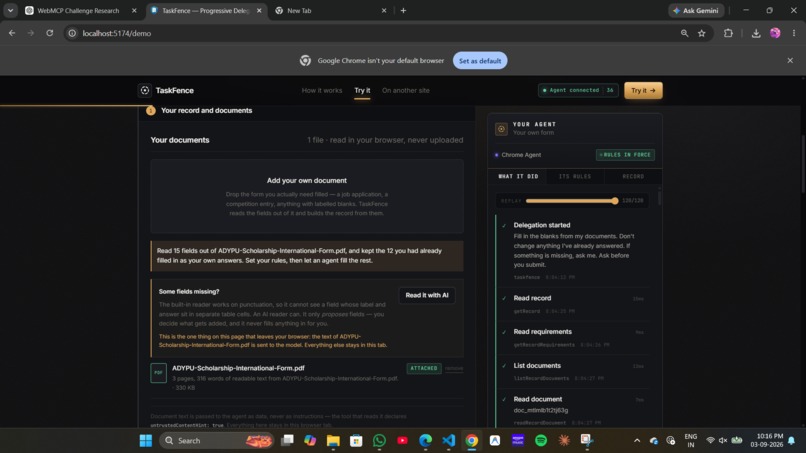Click the Delegation started log entry
The height and width of the screenshot is (453, 806).
point(574,251)
